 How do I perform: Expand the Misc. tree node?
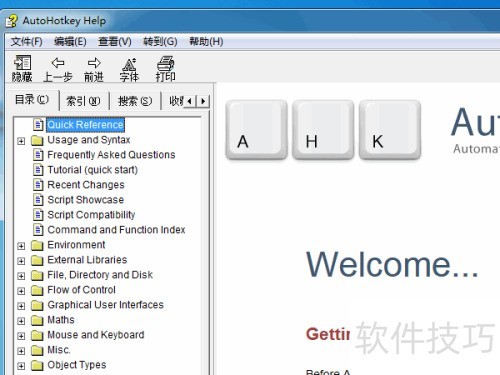pyautogui.click(x=21, y=351)
